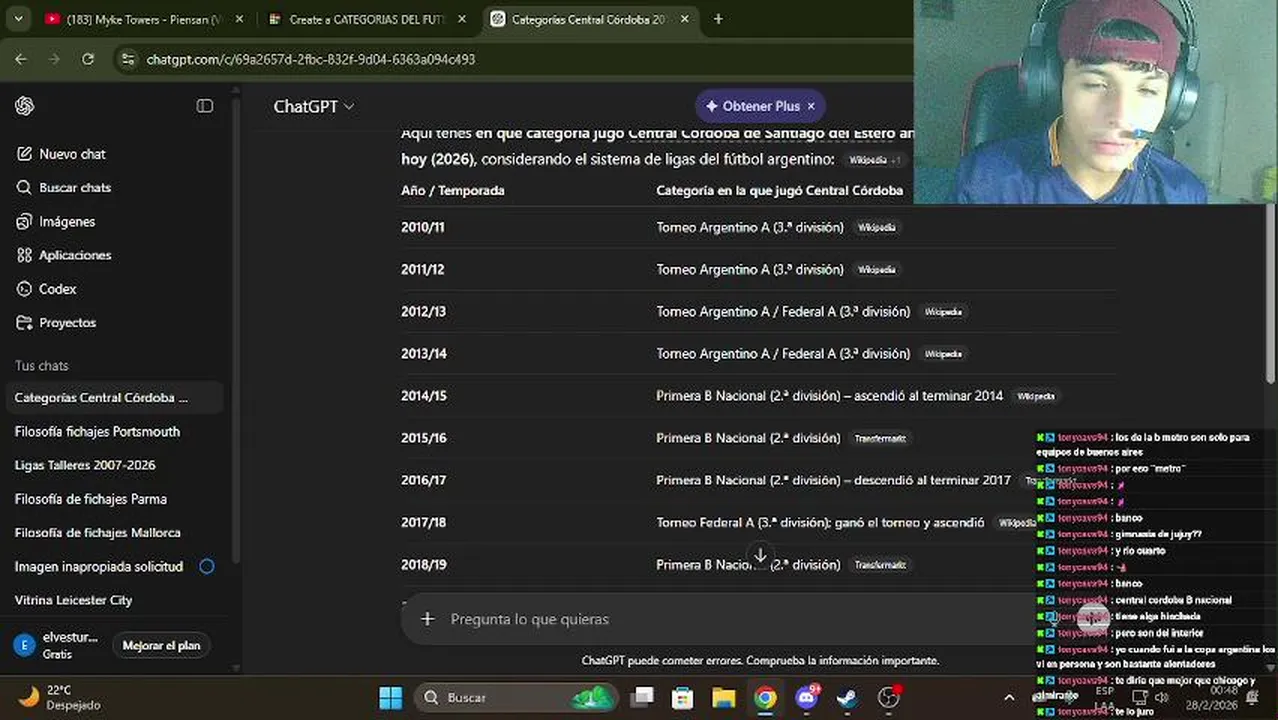Viewport: 1278px width, 720px height.
Task: Open Steam from the taskbar
Action: click(847, 697)
